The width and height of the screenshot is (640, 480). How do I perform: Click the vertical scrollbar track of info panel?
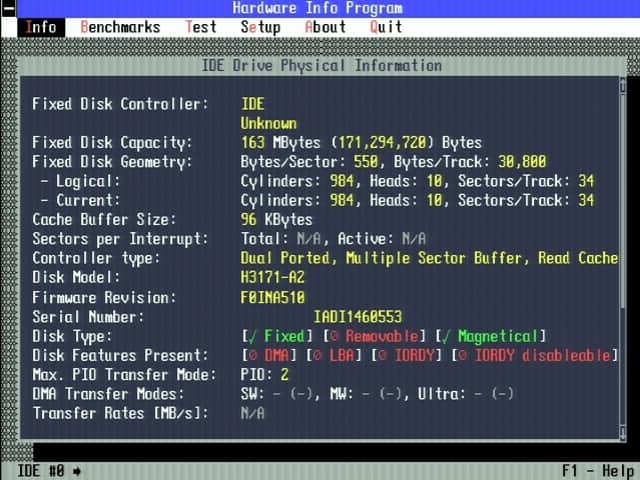(x=622, y=259)
